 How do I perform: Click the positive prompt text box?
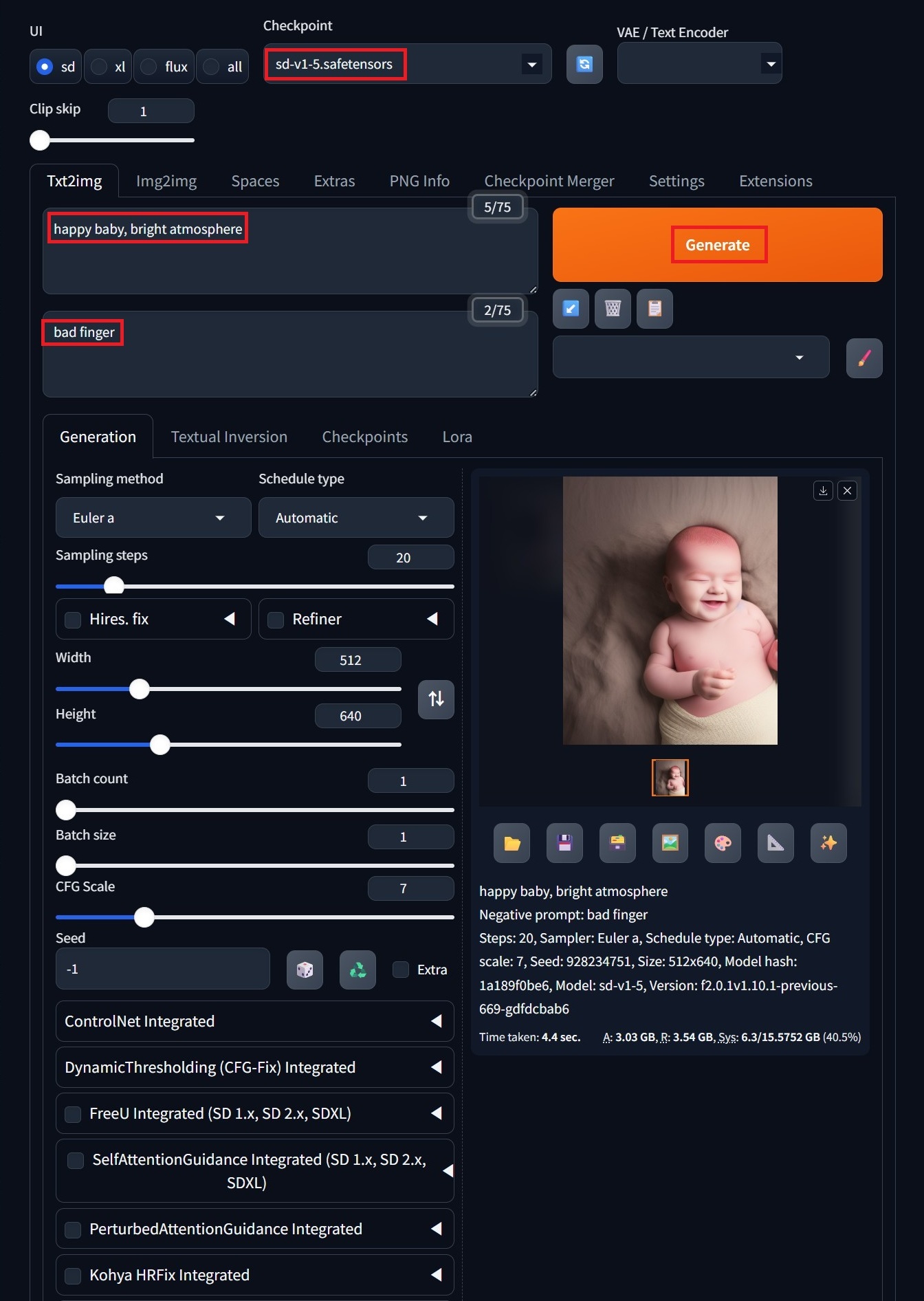pyautogui.click(x=290, y=252)
